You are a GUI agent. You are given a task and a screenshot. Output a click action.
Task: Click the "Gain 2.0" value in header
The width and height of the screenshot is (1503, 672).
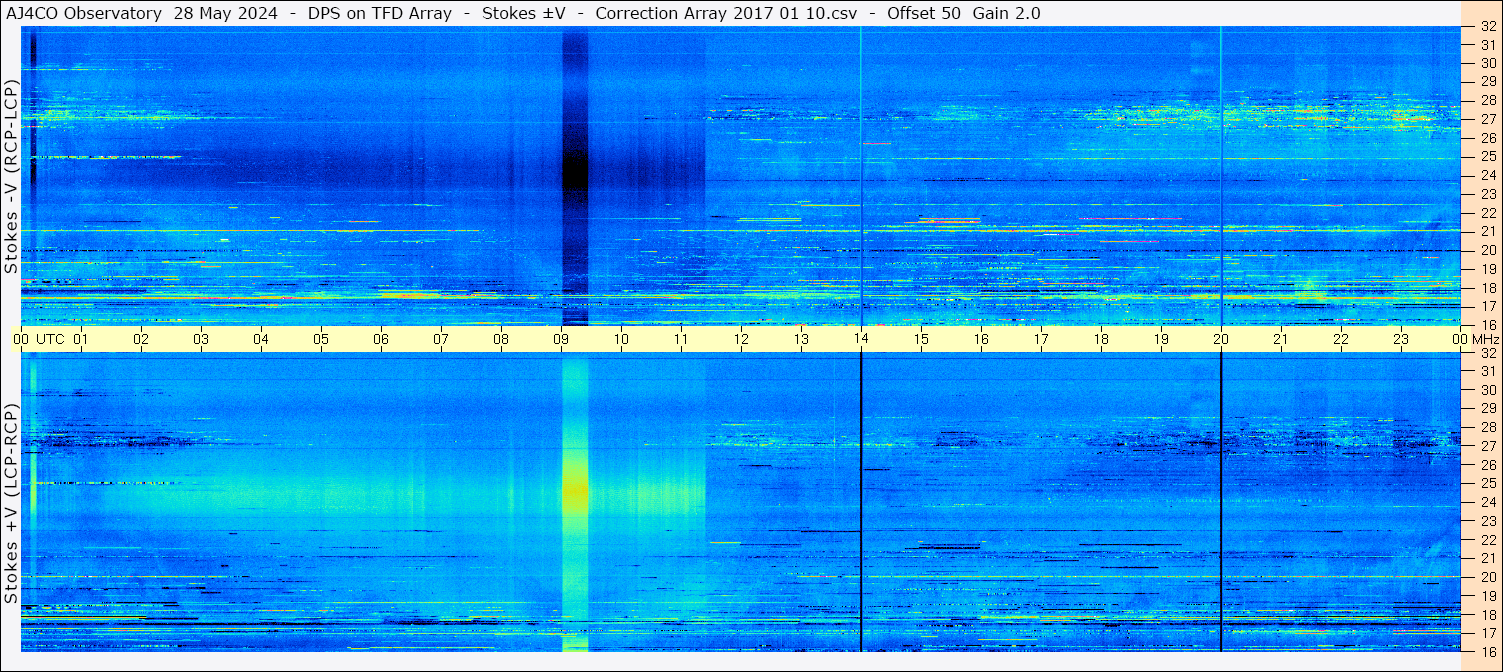click(x=1006, y=13)
